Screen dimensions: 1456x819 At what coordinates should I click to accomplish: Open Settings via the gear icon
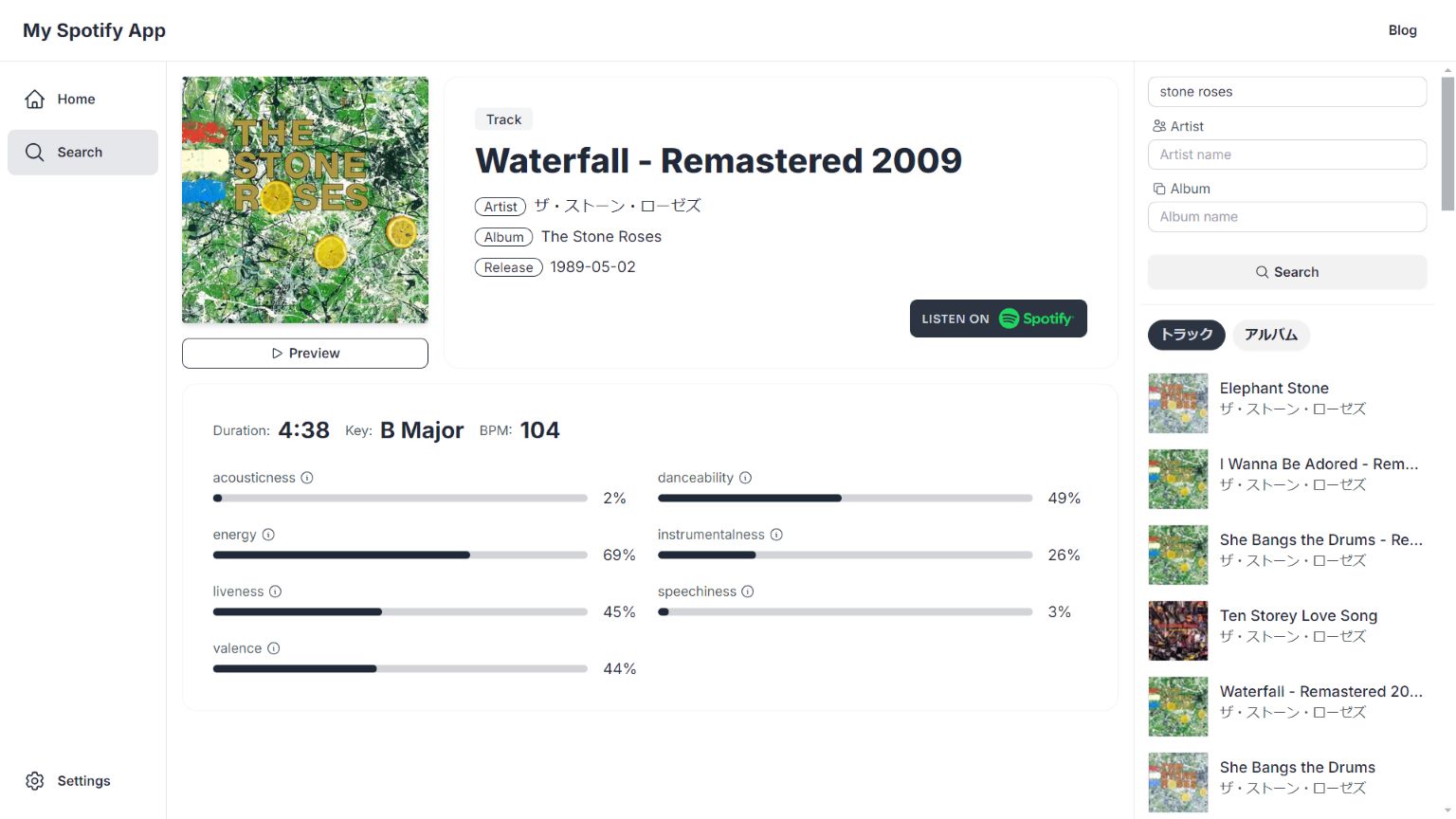35,781
